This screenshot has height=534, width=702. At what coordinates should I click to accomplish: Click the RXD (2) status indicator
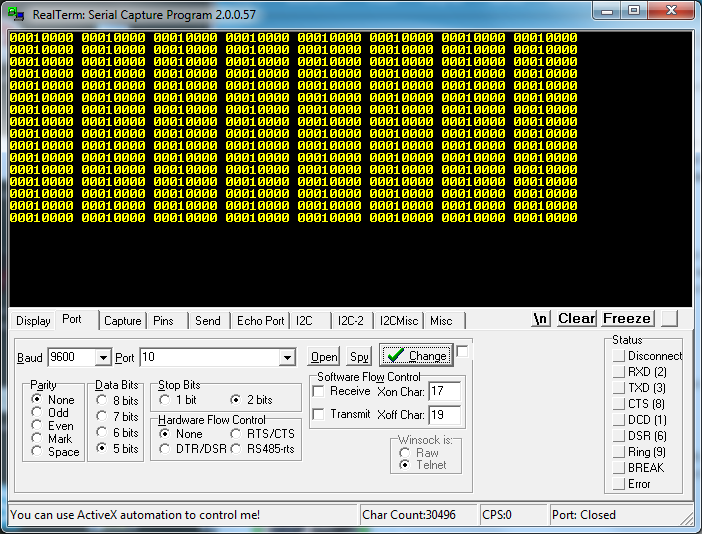619,372
